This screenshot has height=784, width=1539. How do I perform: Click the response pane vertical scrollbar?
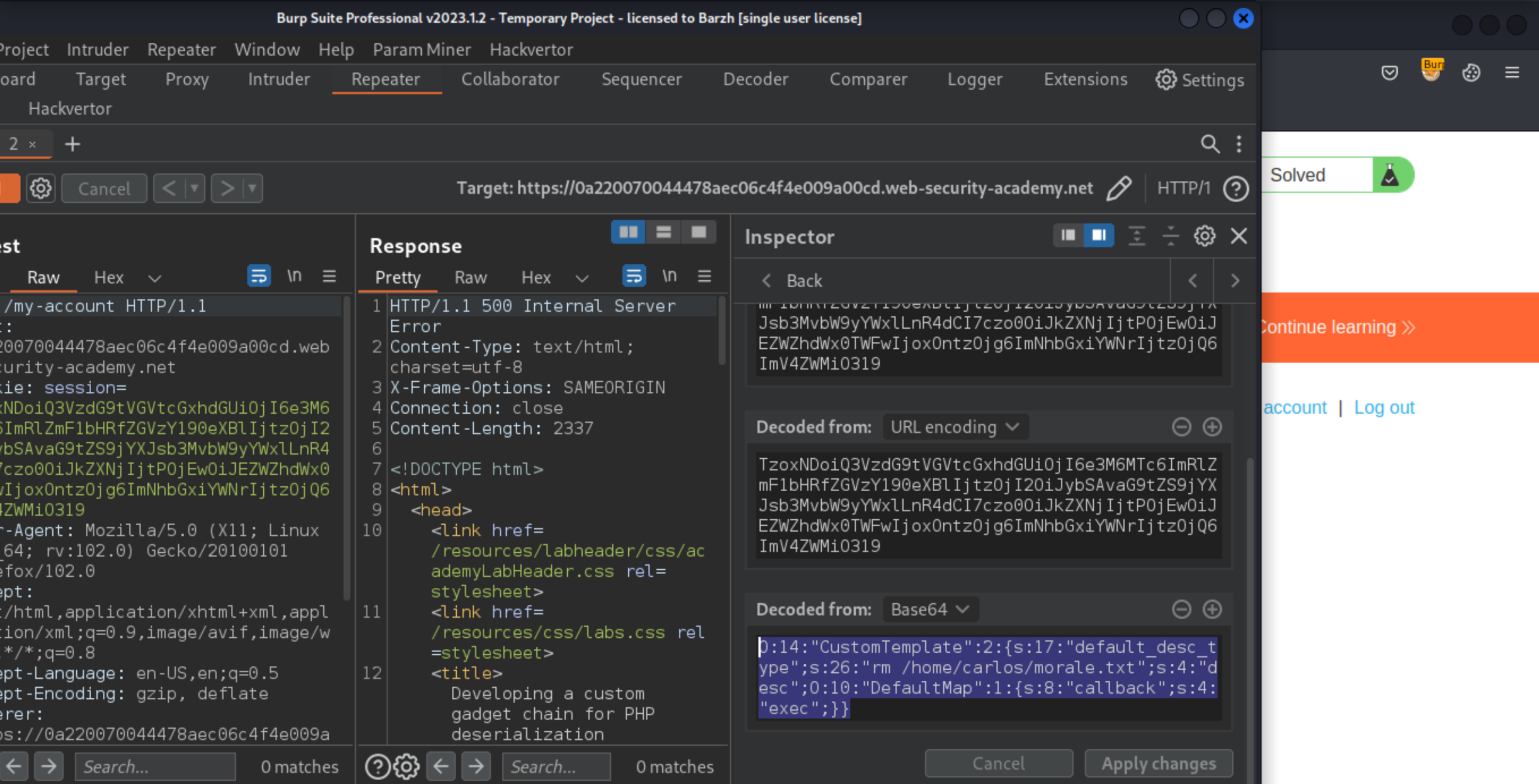[x=722, y=331]
